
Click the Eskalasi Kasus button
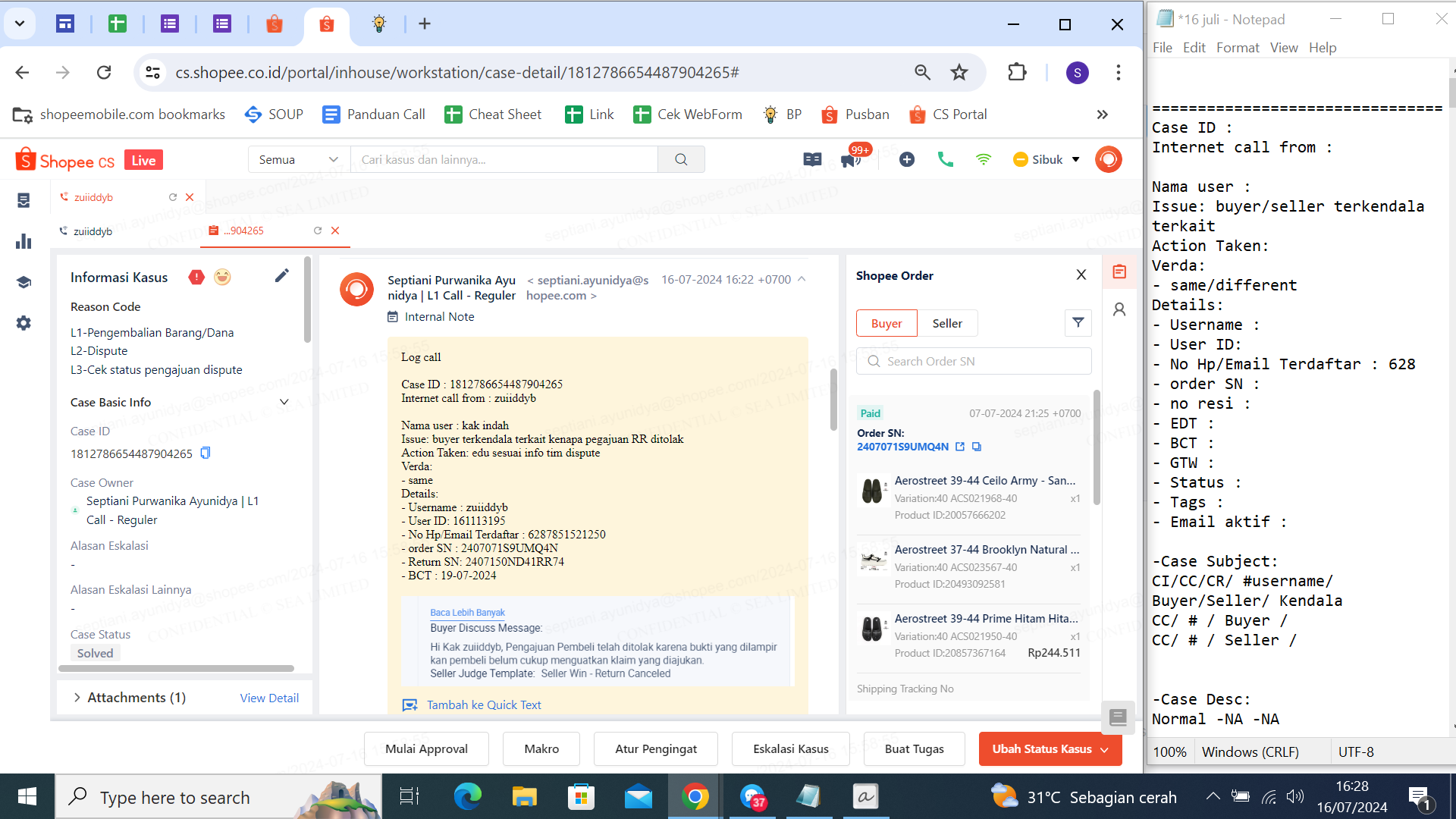(x=790, y=748)
